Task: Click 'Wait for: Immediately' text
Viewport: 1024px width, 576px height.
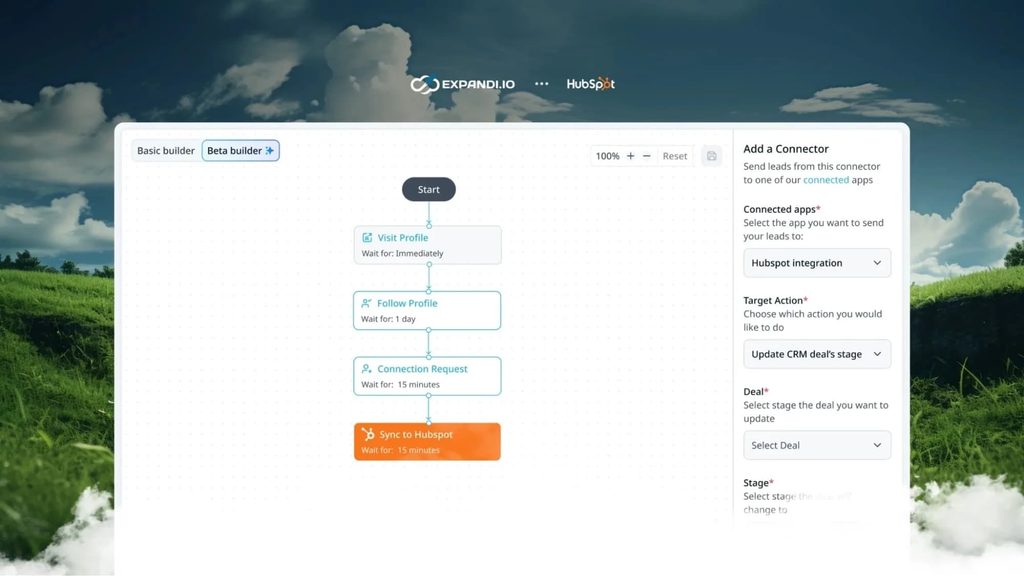Action: coord(402,253)
